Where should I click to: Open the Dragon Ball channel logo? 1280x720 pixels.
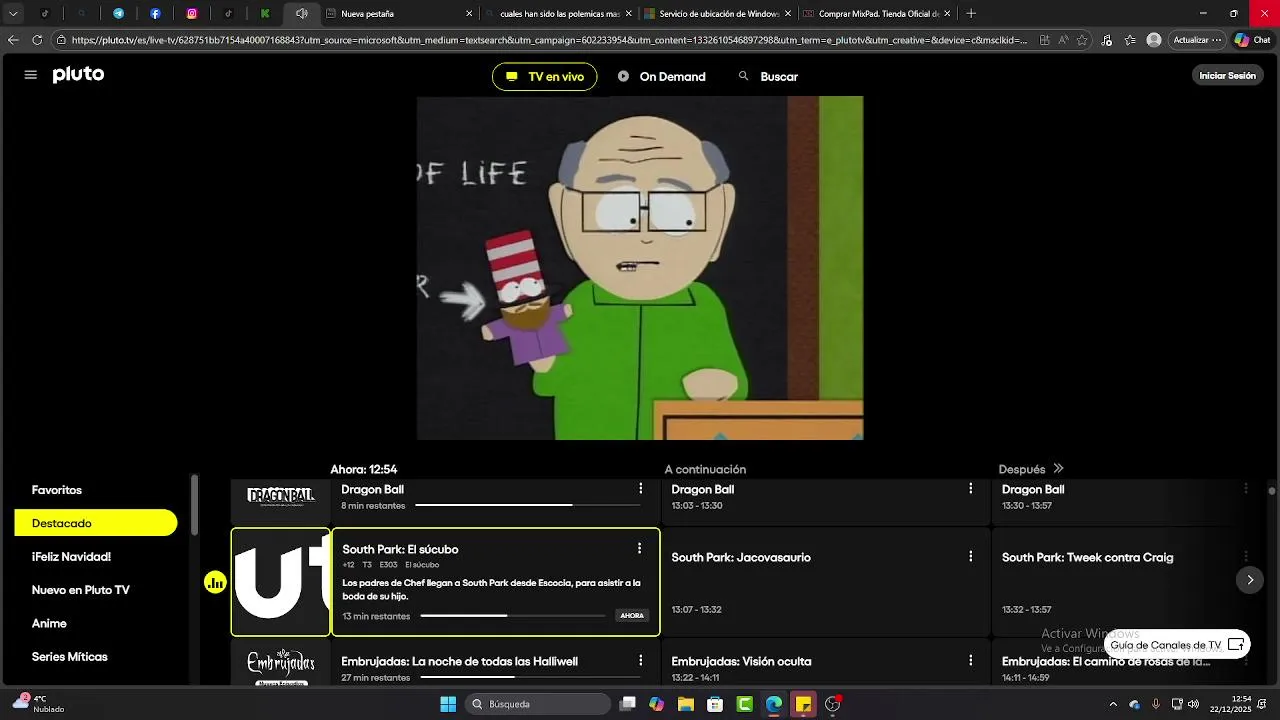pos(281,496)
